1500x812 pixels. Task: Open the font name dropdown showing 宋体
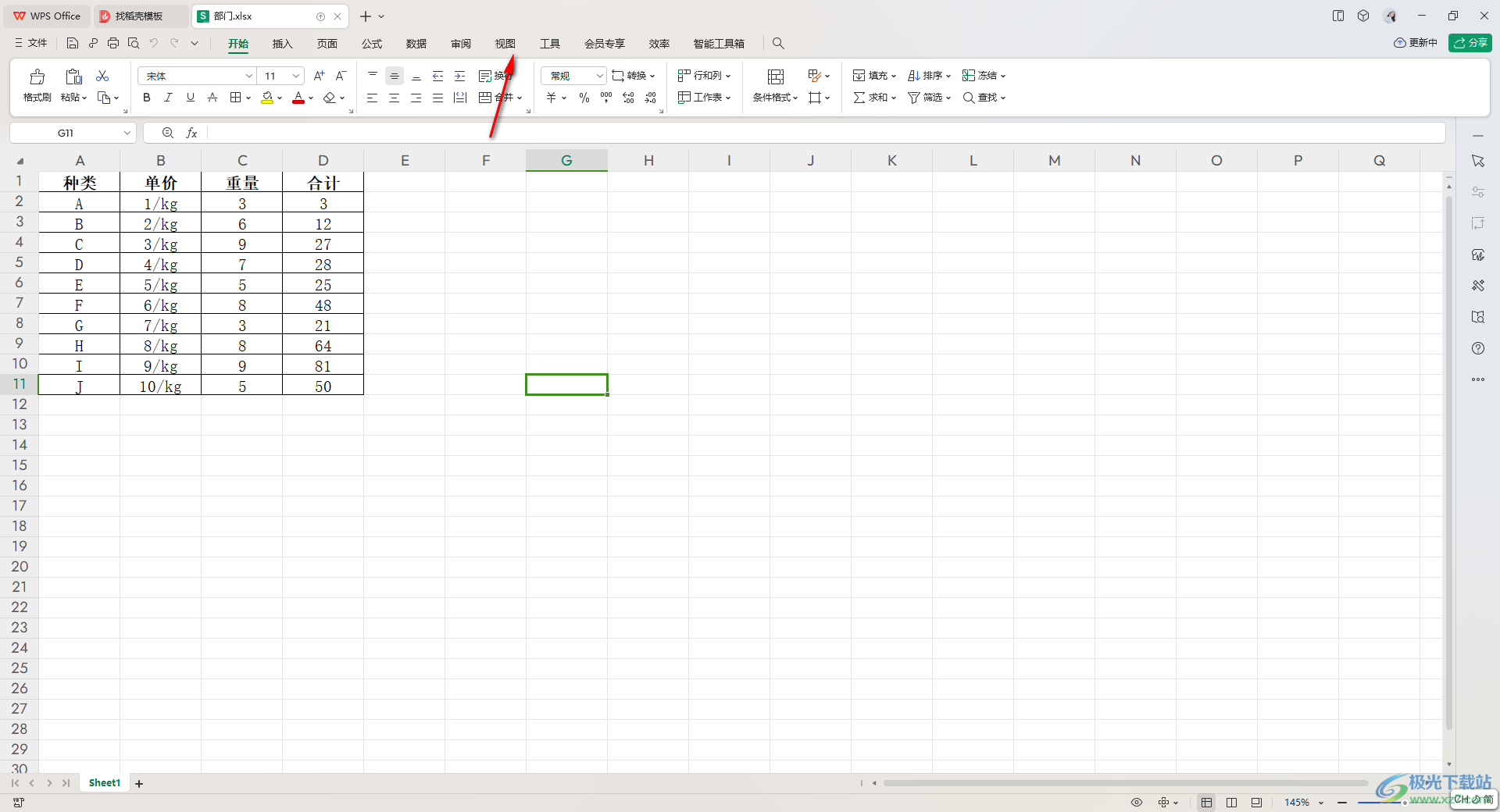(x=249, y=76)
